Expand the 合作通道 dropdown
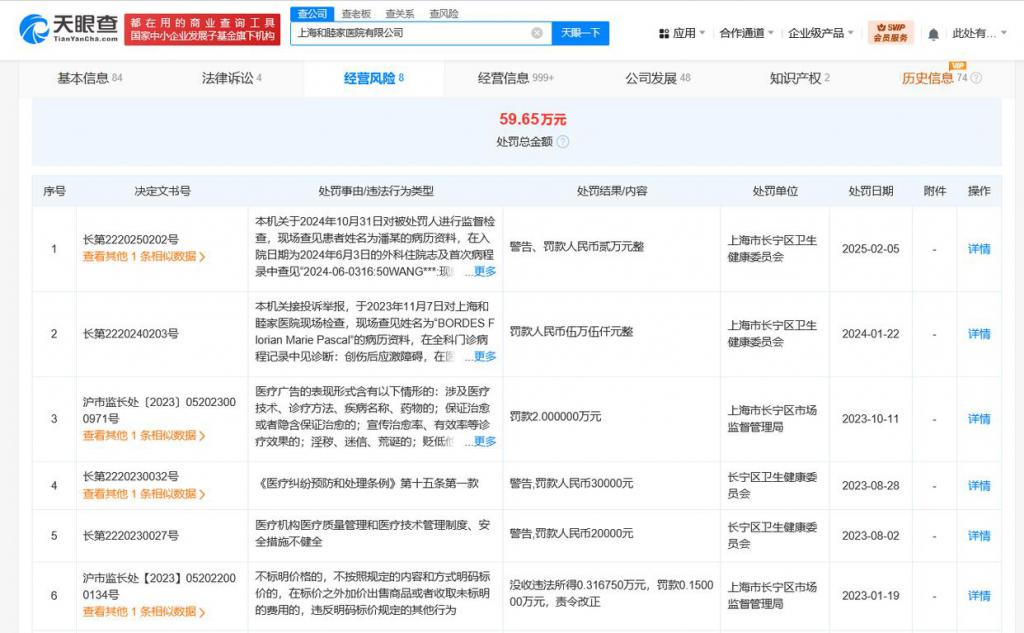 [x=746, y=33]
